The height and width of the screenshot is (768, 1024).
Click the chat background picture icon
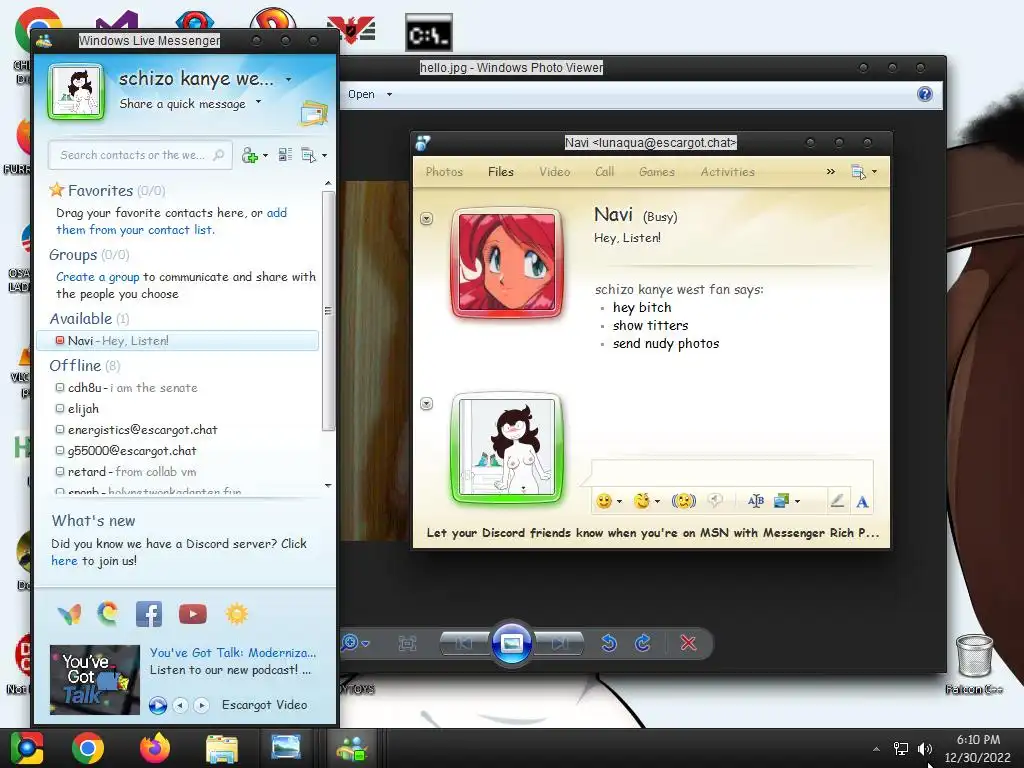(x=782, y=501)
